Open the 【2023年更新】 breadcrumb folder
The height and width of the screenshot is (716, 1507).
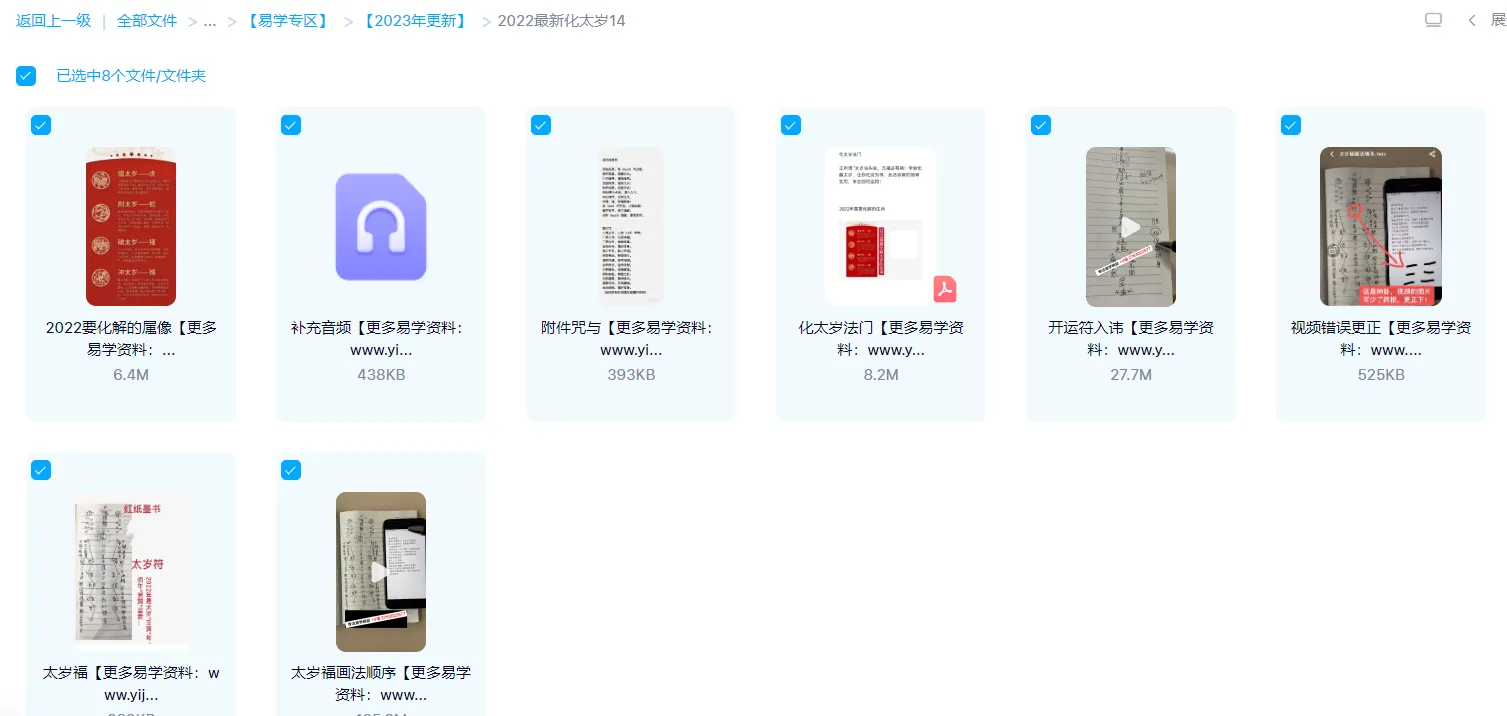(x=415, y=20)
